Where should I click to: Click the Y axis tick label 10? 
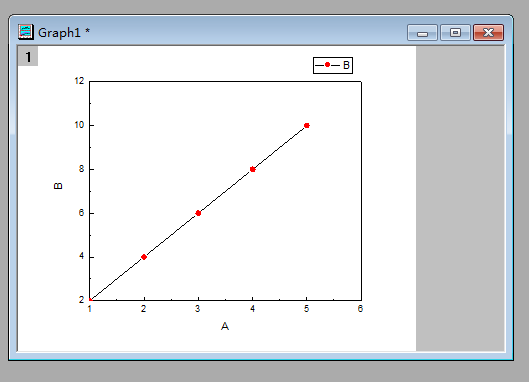pos(79,125)
